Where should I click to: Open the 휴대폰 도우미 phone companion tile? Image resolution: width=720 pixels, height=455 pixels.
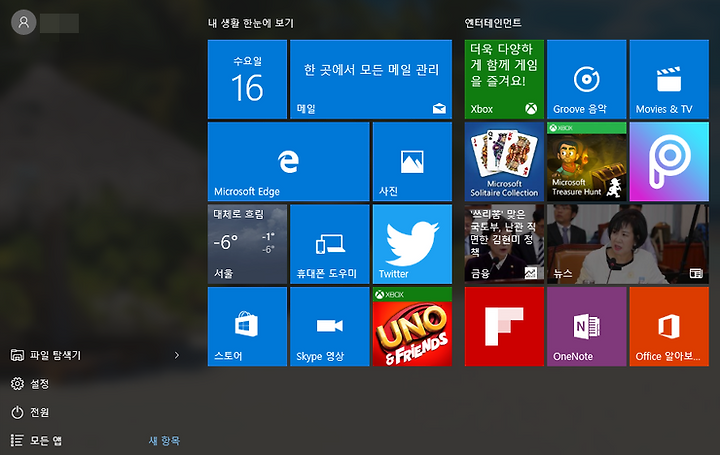330,244
